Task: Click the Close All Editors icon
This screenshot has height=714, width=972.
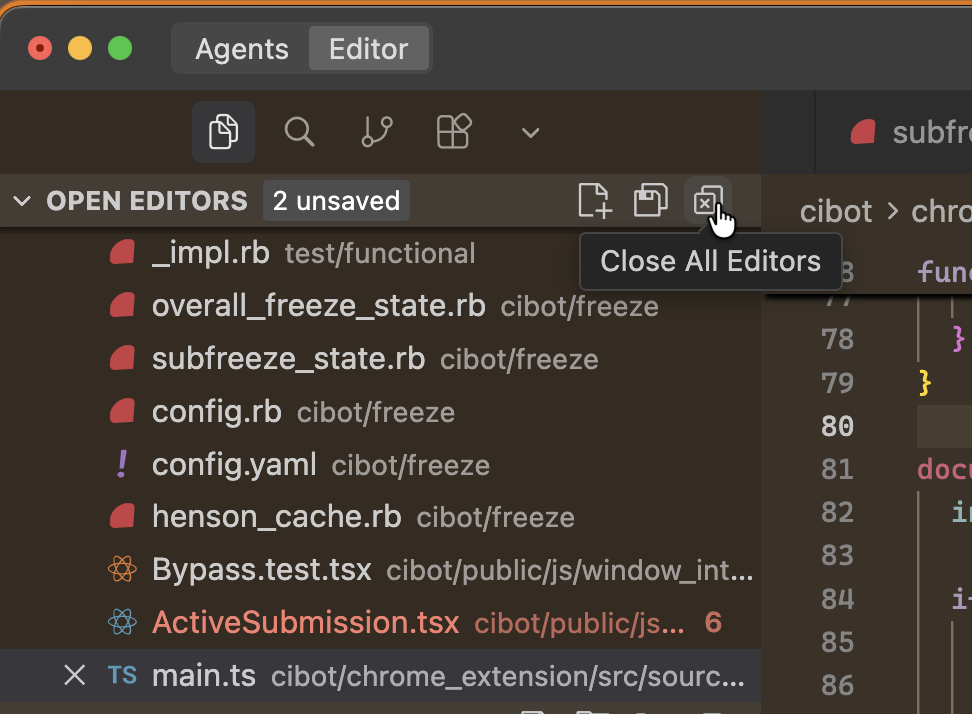Action: click(707, 201)
